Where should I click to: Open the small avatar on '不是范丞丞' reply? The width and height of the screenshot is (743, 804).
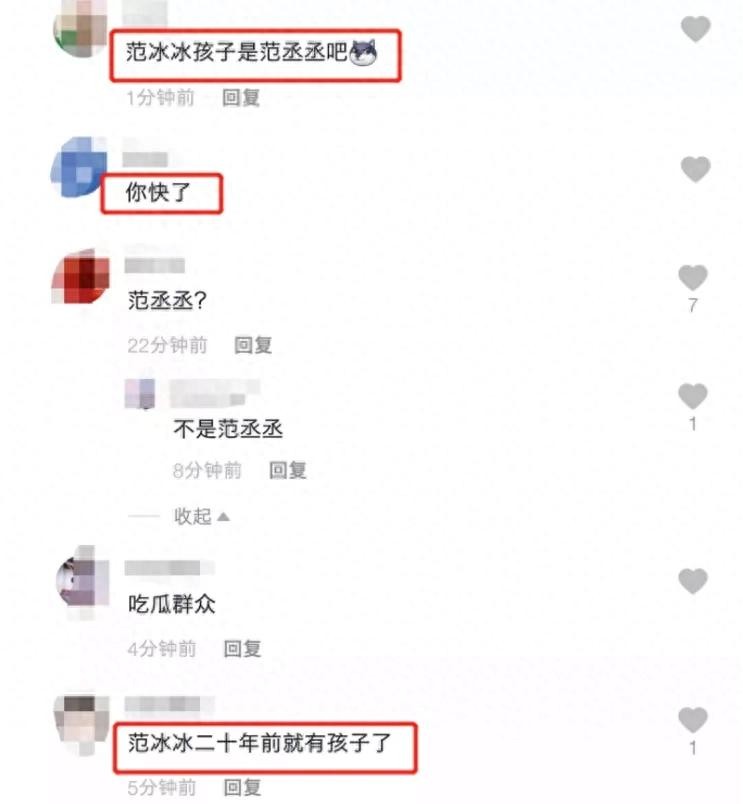[x=140, y=394]
